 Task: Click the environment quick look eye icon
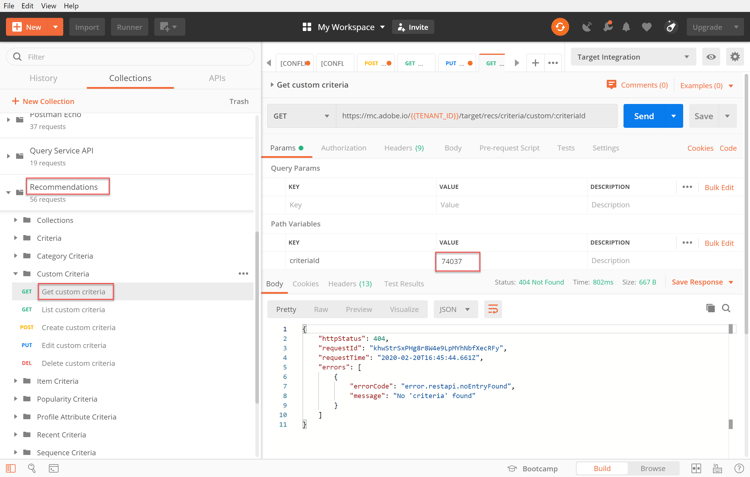tap(711, 57)
